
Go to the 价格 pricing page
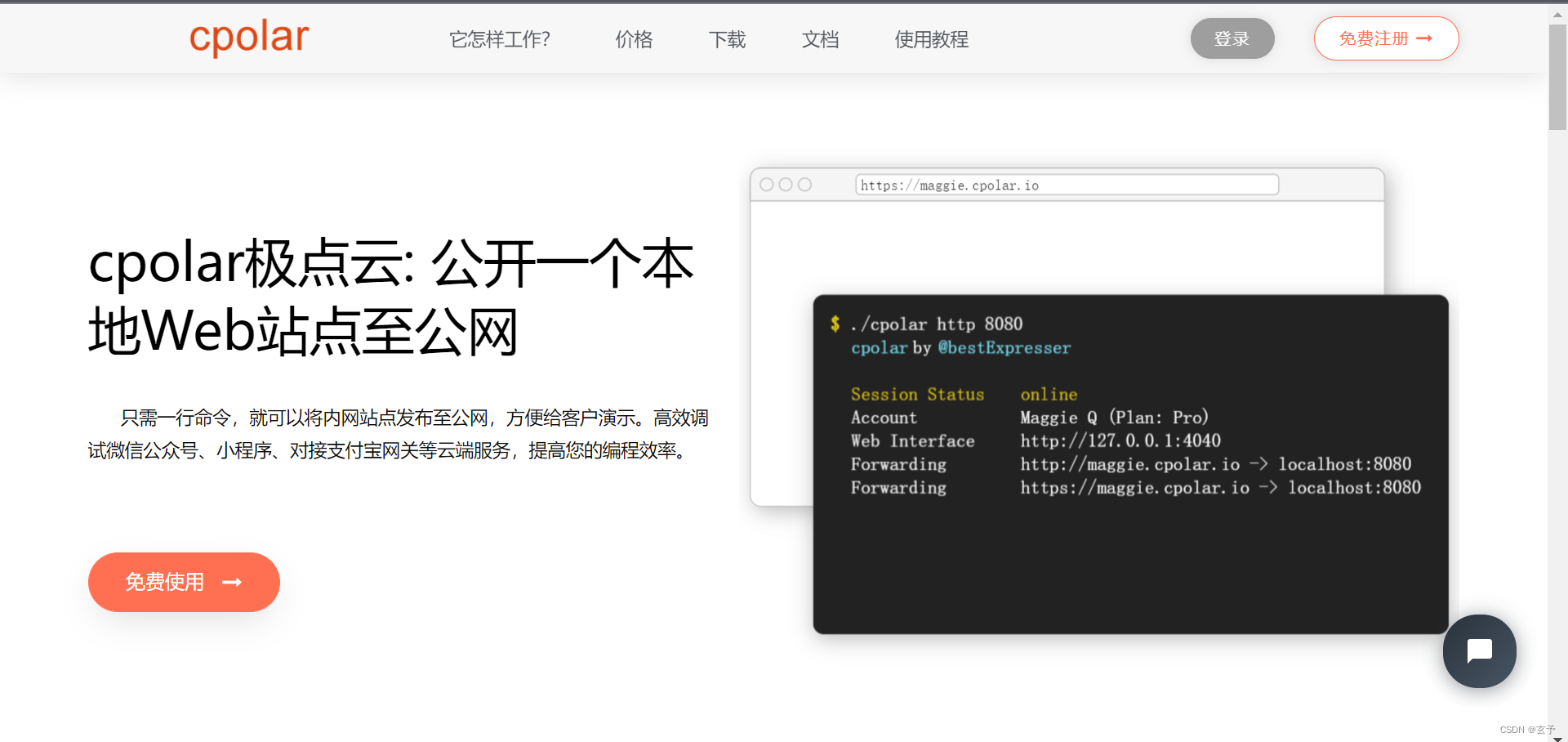pos(634,39)
